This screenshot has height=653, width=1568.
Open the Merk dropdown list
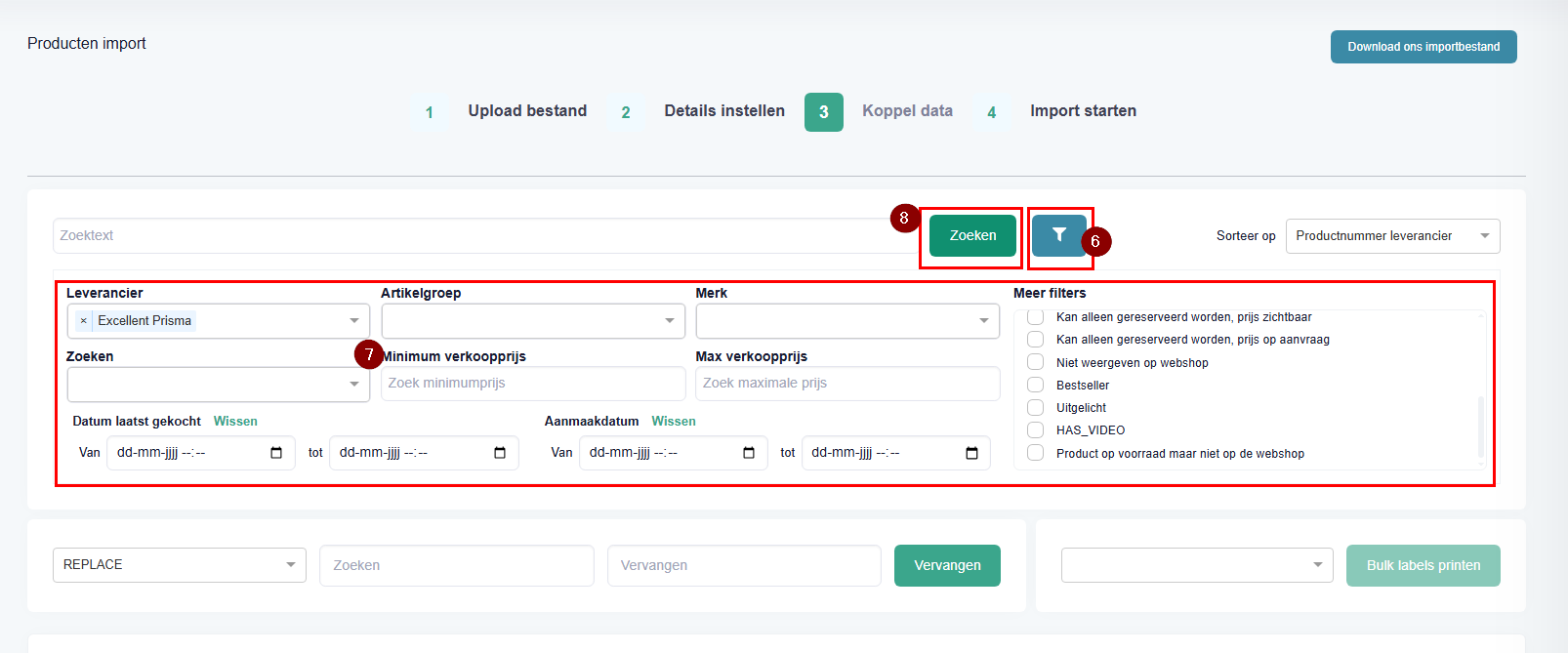click(x=847, y=321)
